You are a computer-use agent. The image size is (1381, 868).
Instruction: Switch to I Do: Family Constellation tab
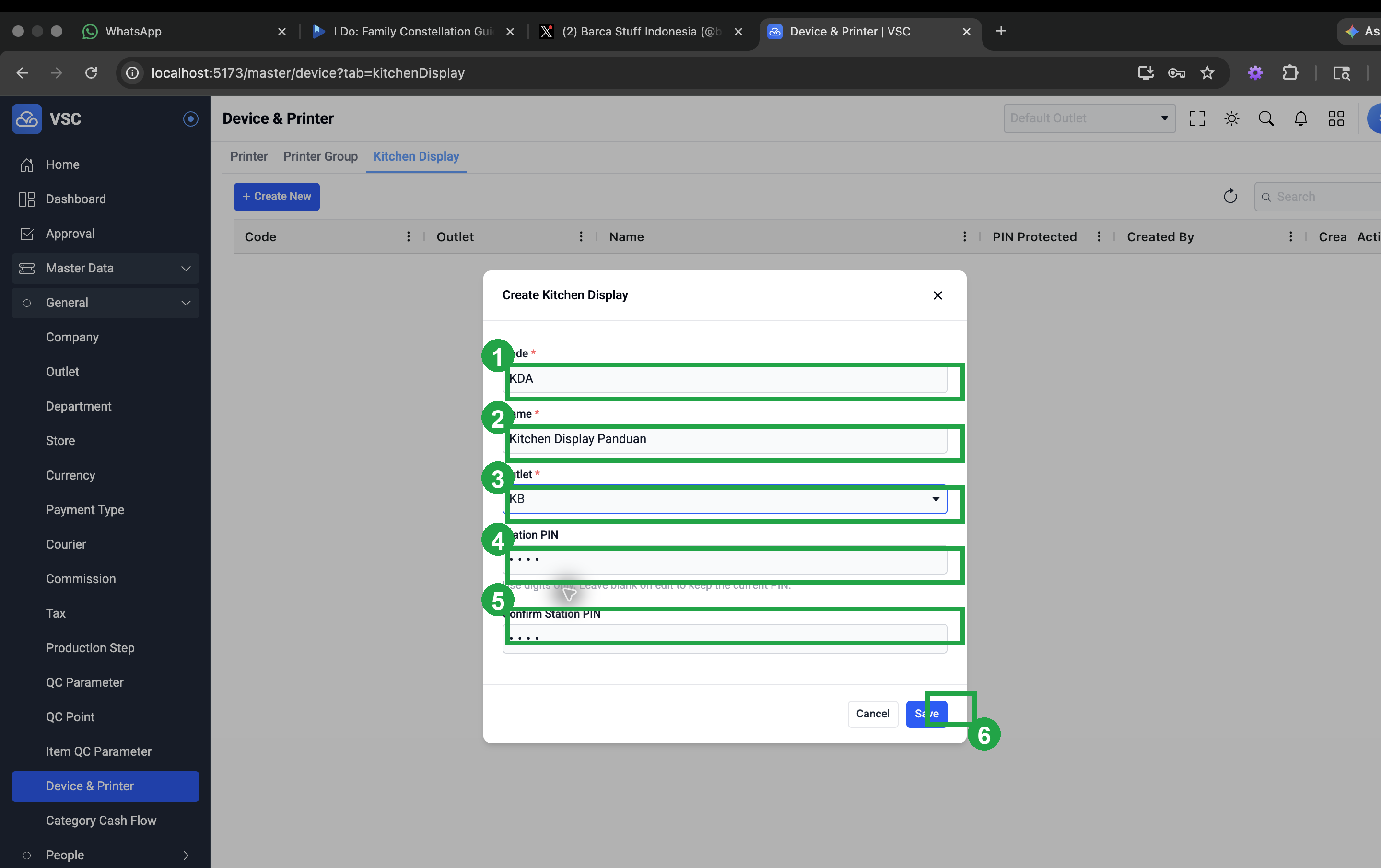tap(412, 32)
